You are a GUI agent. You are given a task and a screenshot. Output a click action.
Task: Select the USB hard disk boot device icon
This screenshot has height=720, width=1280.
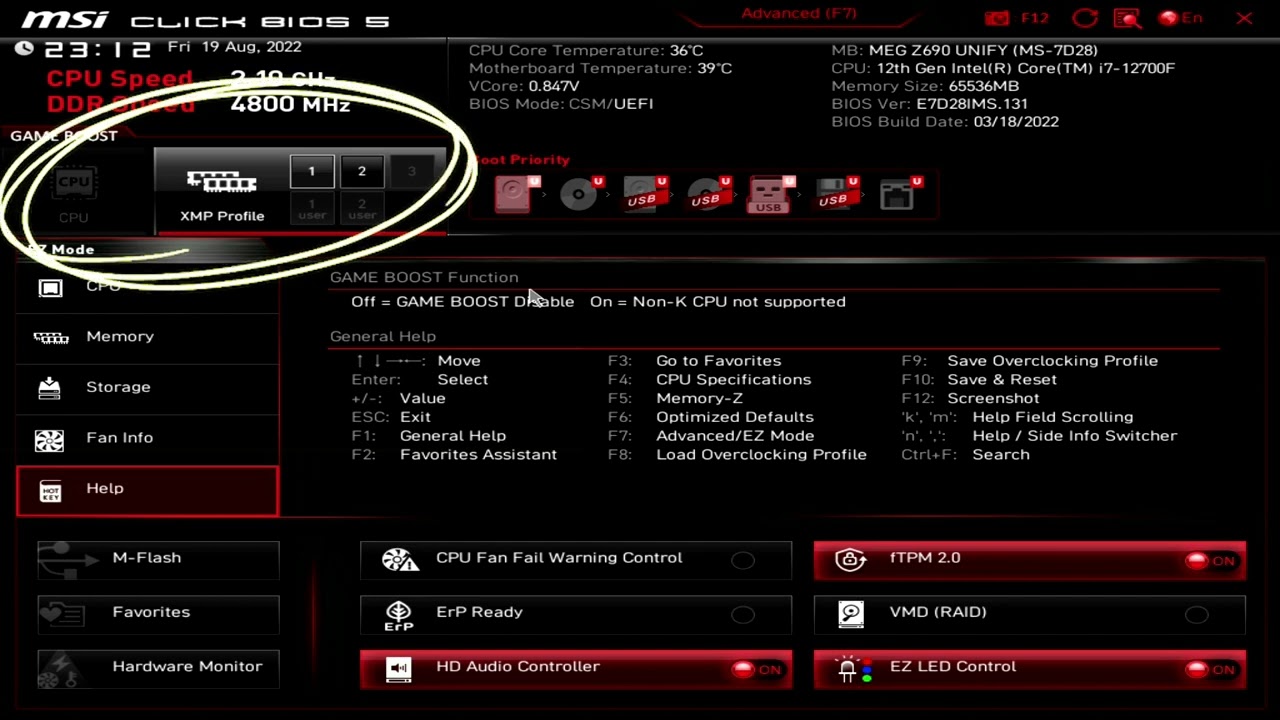[x=645, y=194]
